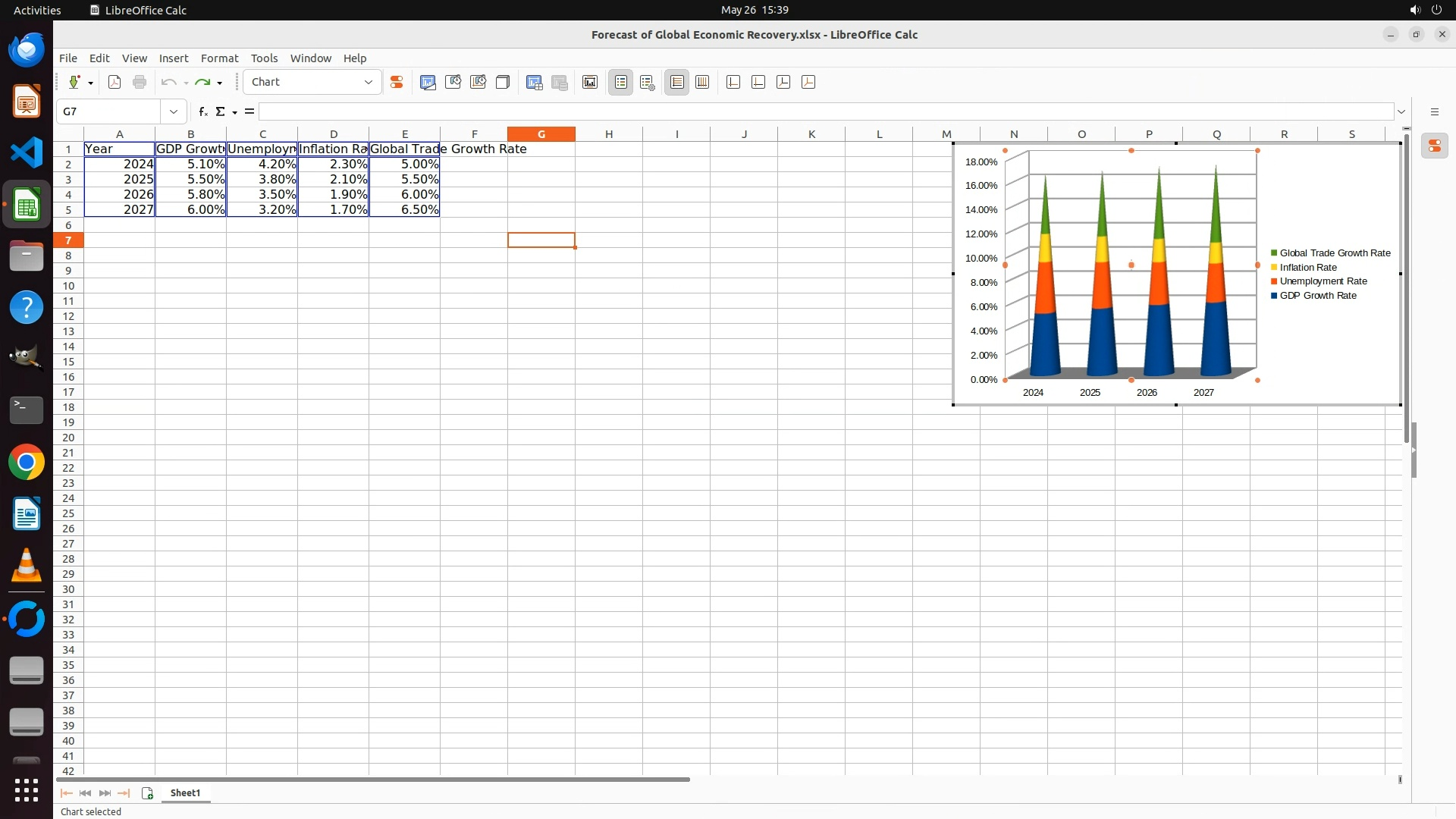This screenshot has height=819, width=1456.
Task: Click the Print icon
Action: pos(140,82)
